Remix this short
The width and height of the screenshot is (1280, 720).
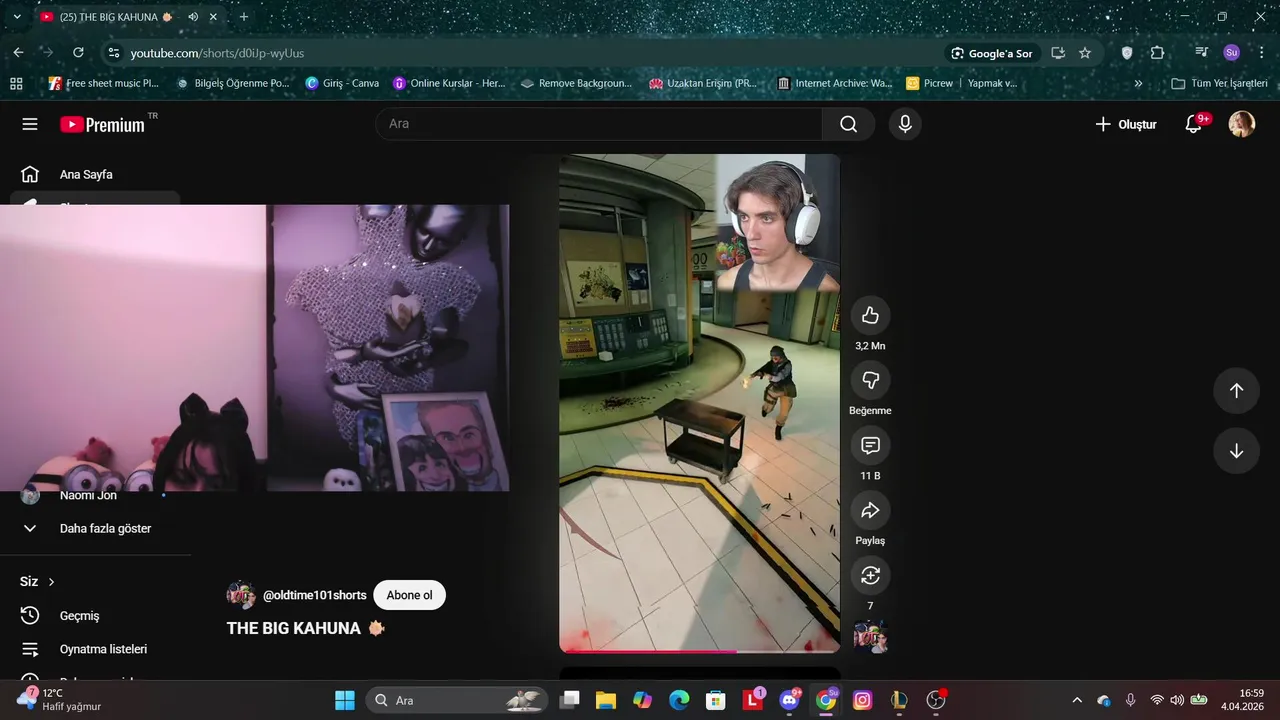(x=870, y=576)
